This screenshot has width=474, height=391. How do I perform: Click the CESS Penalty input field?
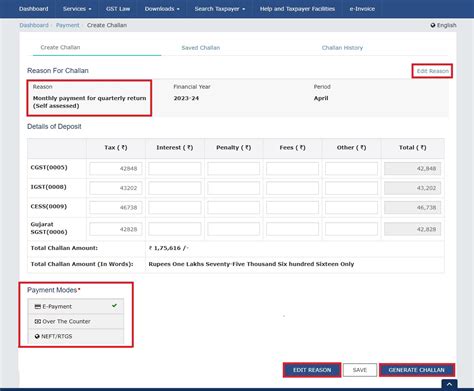click(233, 207)
